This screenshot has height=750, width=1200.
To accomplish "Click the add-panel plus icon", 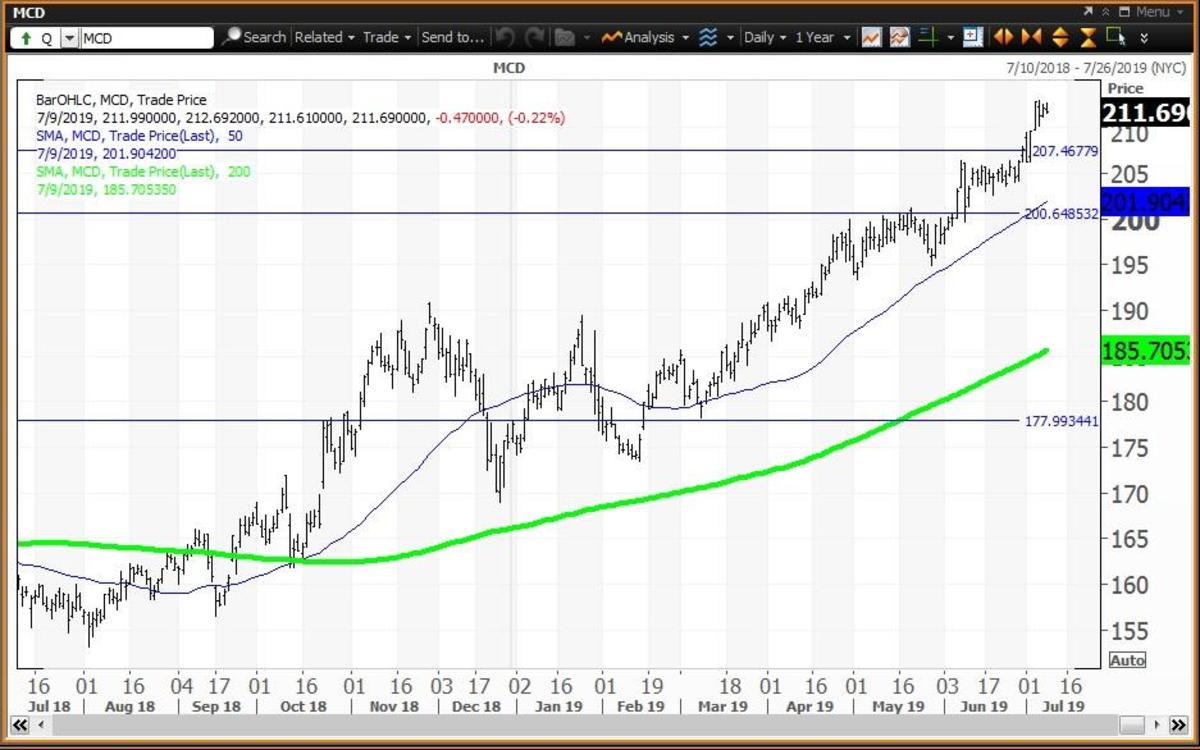I will tap(973, 37).
